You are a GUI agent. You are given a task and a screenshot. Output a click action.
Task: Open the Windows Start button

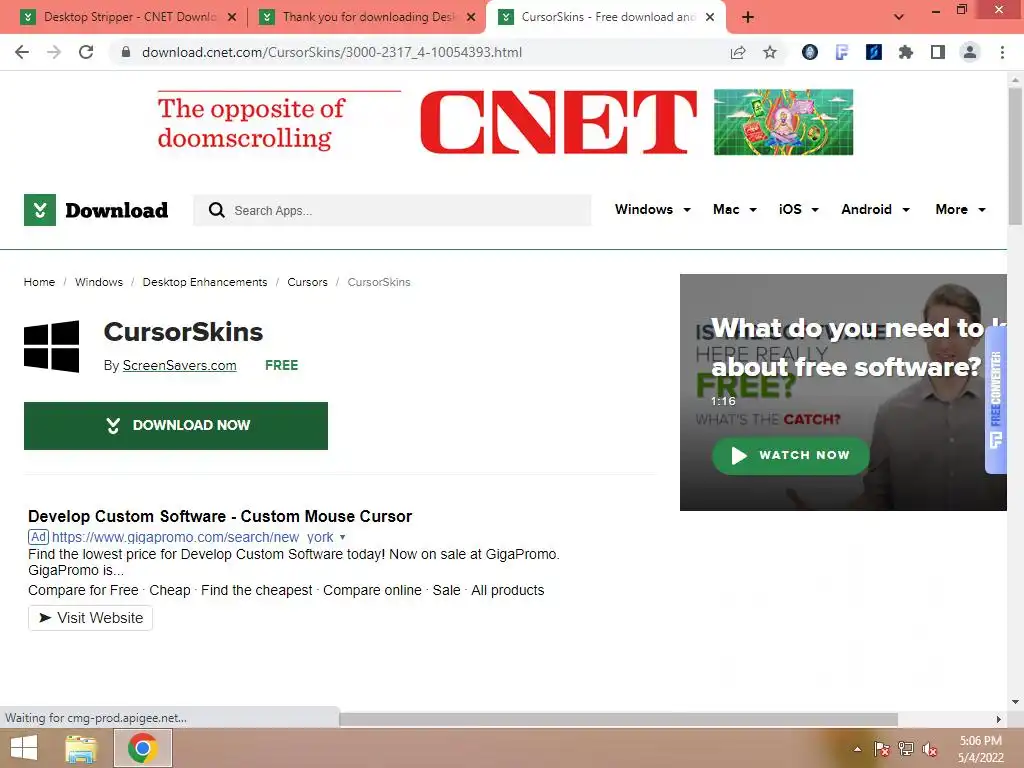click(x=24, y=748)
